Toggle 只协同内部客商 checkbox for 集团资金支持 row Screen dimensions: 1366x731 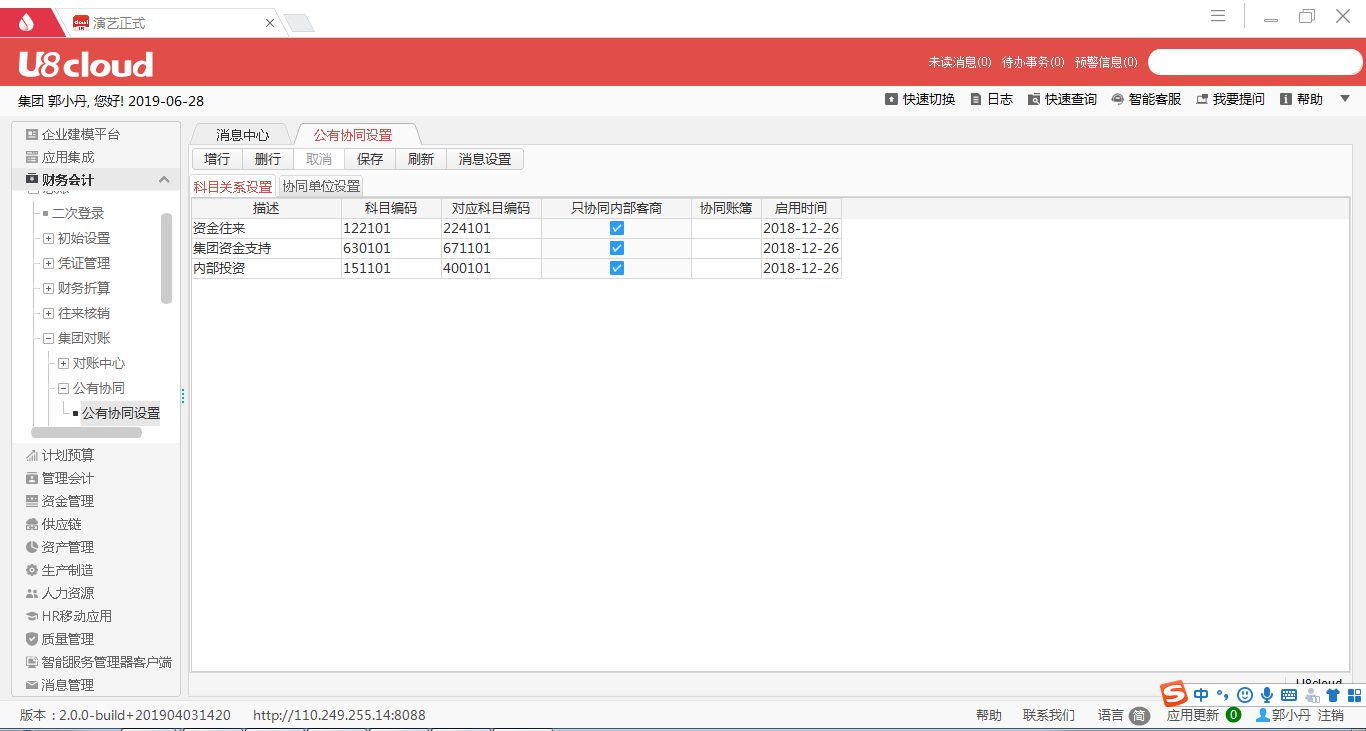[x=617, y=248]
